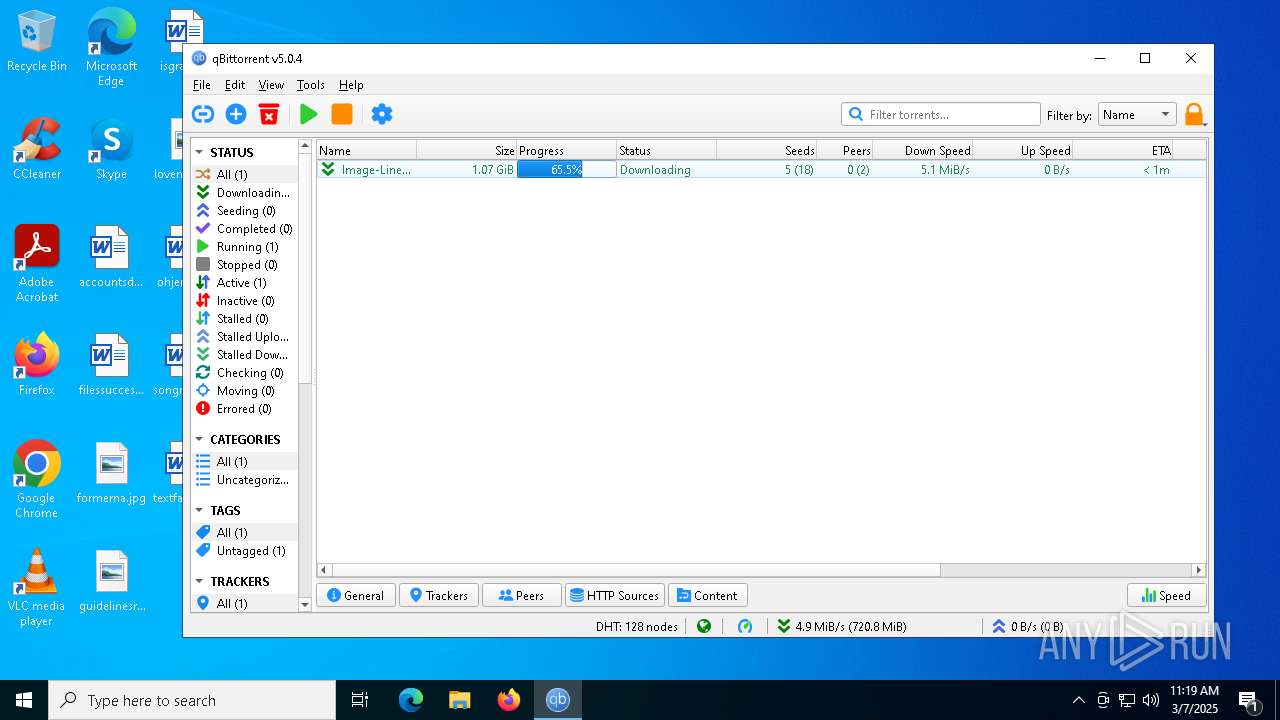1280x720 pixels.
Task: Click torrent list horizontal scrollbar
Action: point(636,570)
